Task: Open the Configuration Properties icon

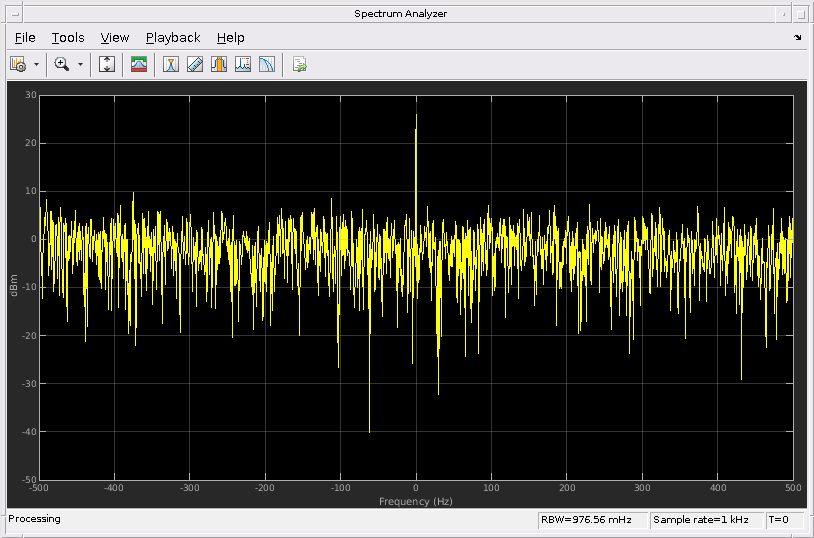Action: [x=18, y=64]
